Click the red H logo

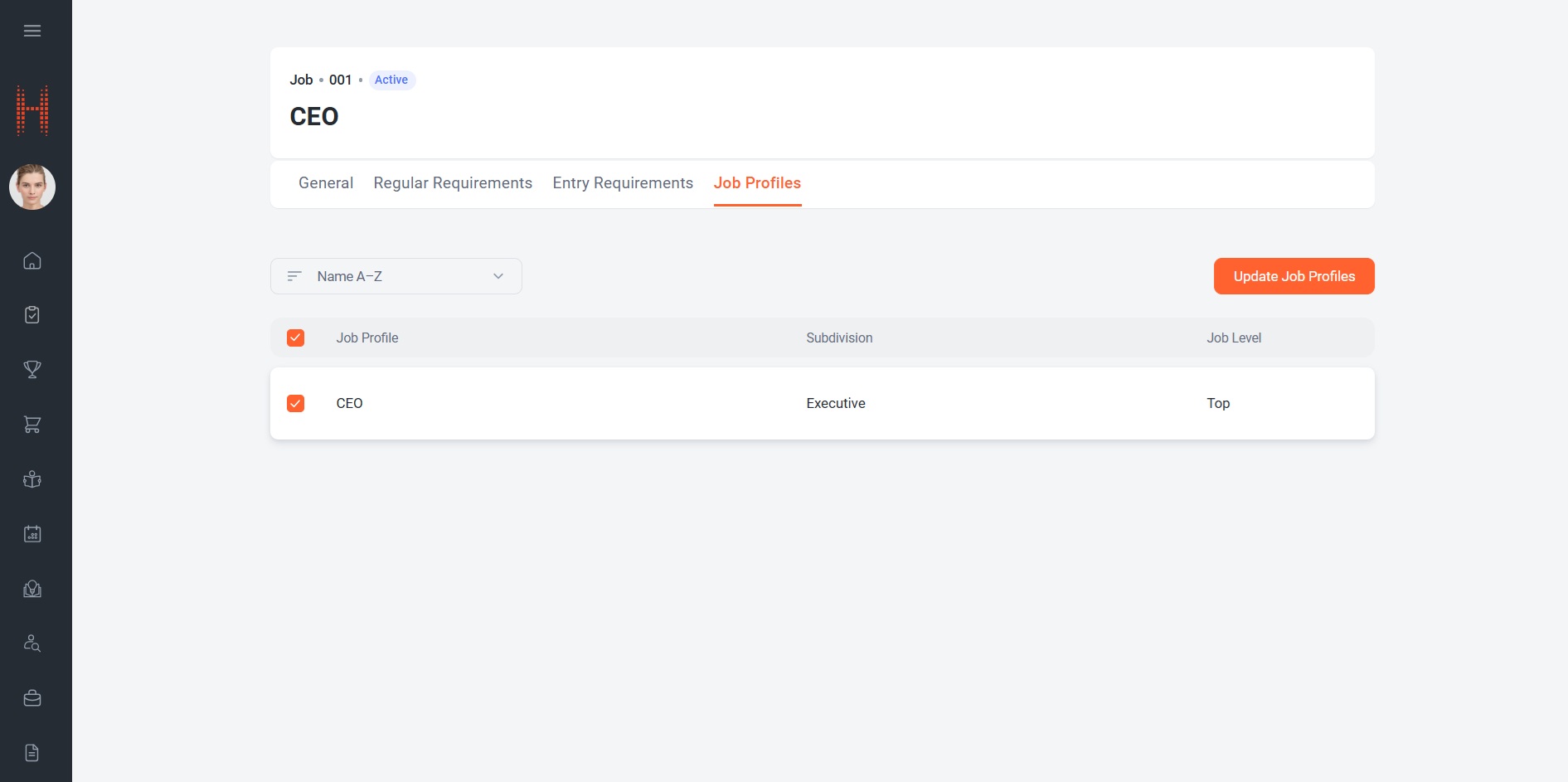point(32,110)
